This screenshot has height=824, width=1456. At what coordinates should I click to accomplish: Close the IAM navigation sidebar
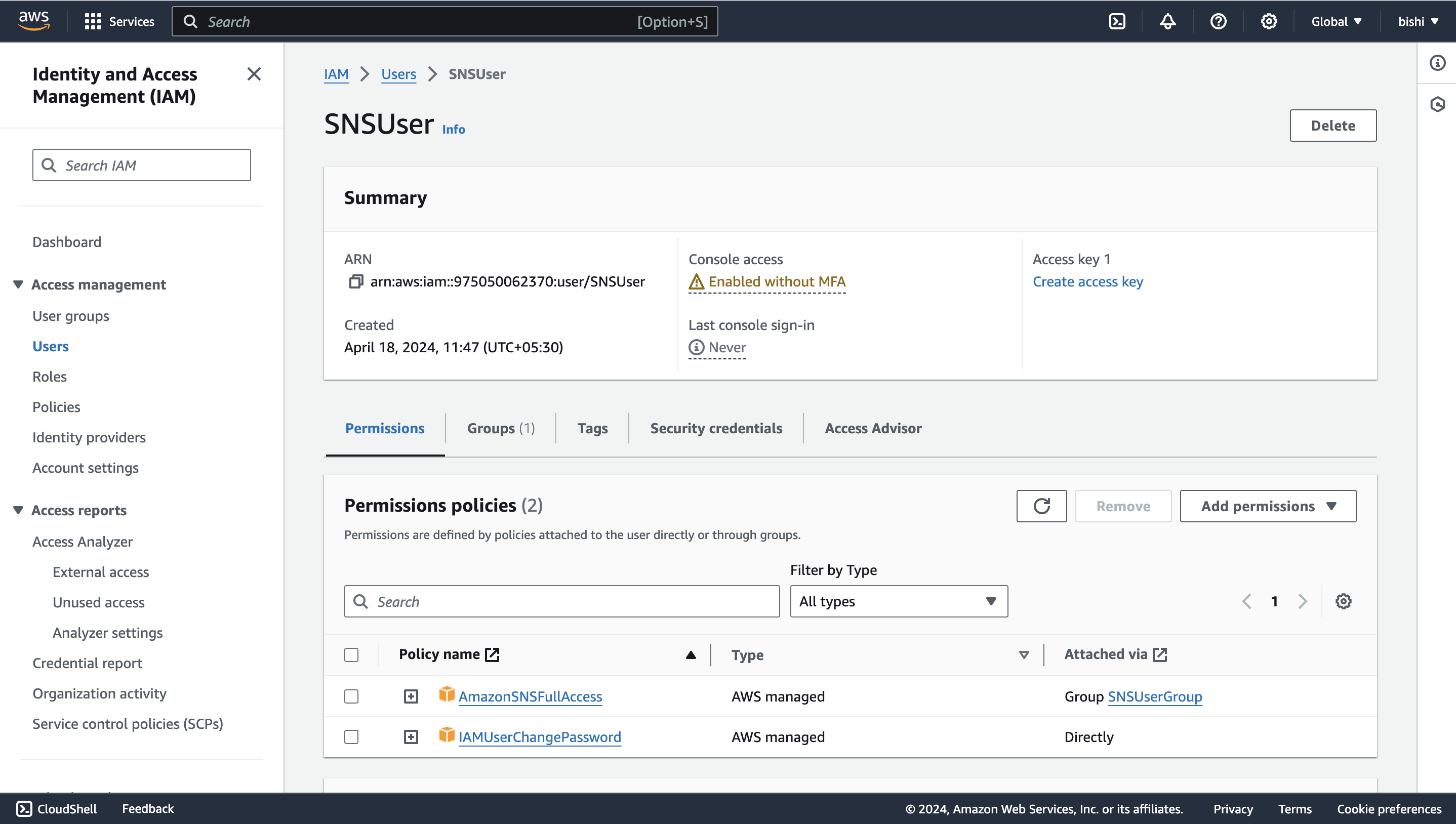254,74
